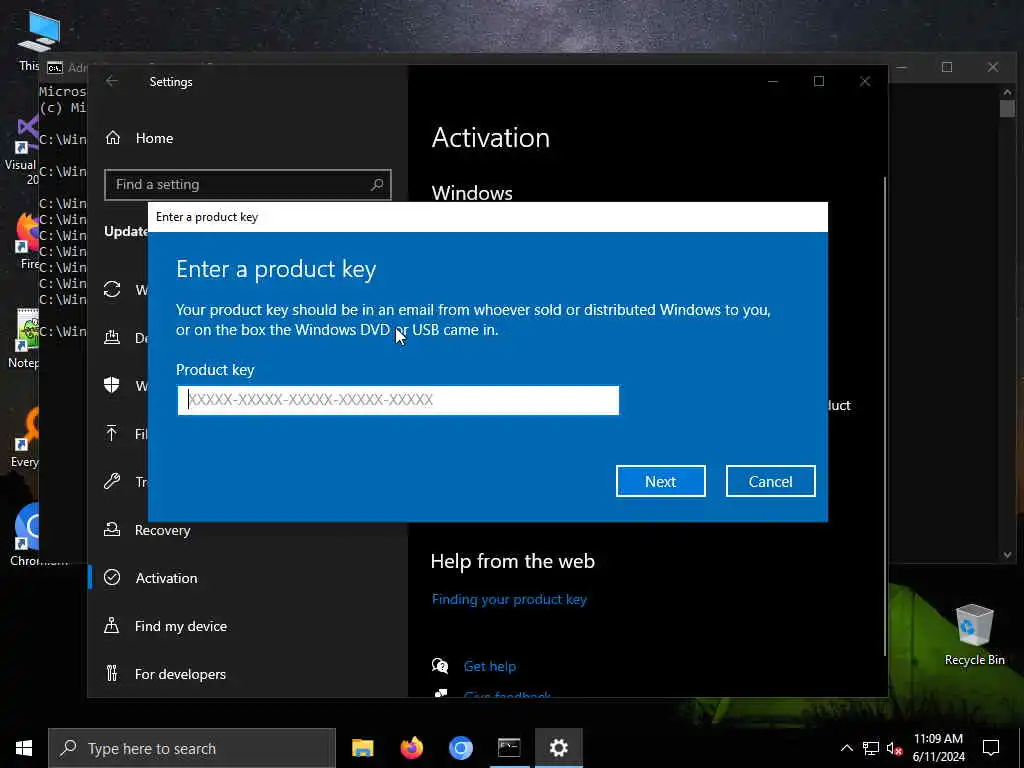
Task: Click Command Prompt scrollbar down arrow
Action: coord(1007,554)
